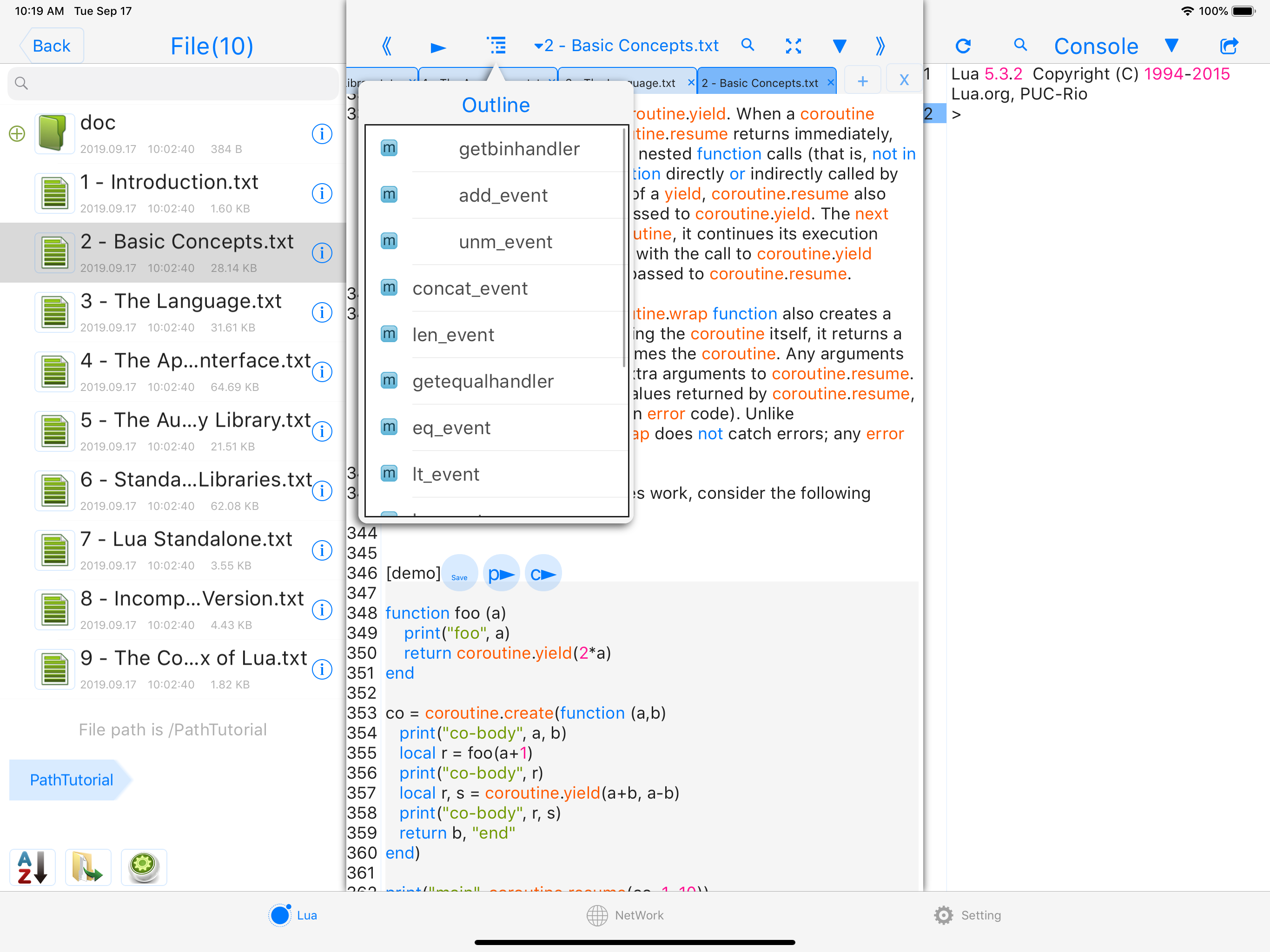Image resolution: width=1270 pixels, height=952 pixels.
Task: Toggle the Outline list icon
Action: click(x=496, y=46)
